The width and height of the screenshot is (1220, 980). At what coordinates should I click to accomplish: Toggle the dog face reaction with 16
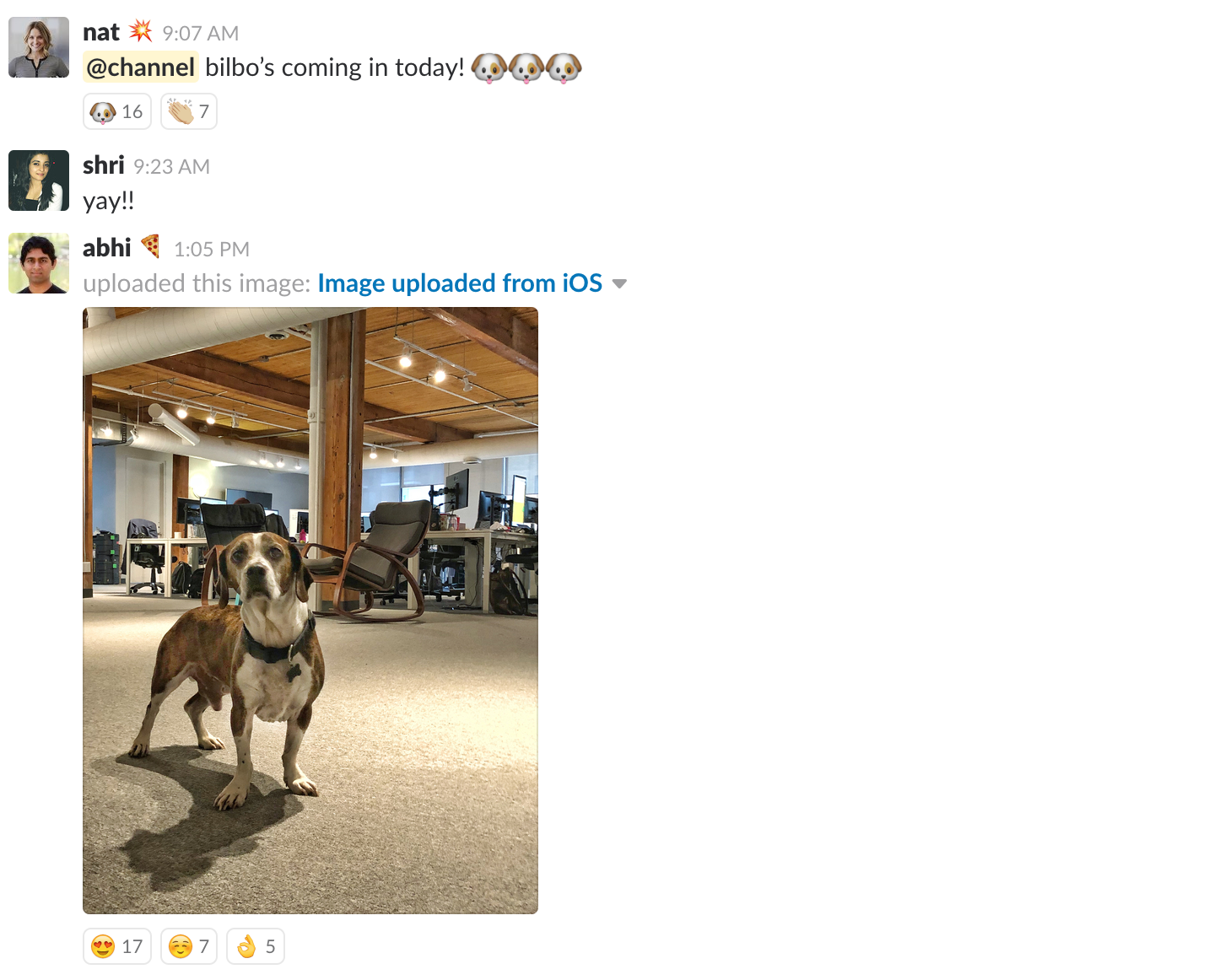pos(117,111)
